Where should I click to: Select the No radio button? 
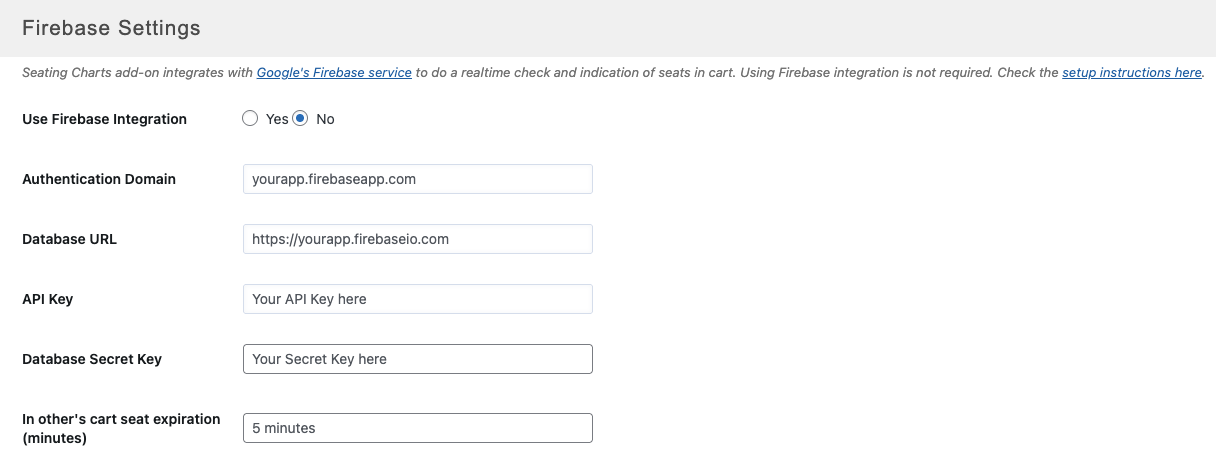tap(300, 119)
